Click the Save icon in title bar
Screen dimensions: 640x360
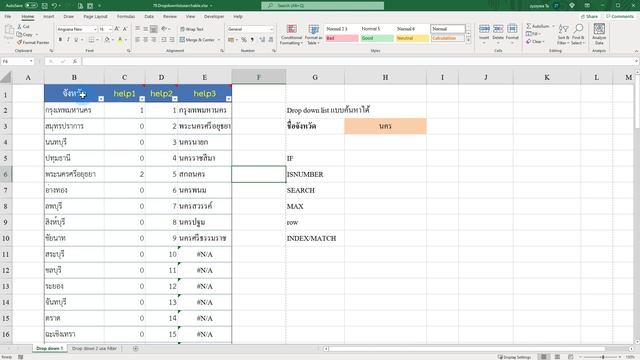click(x=44, y=6)
